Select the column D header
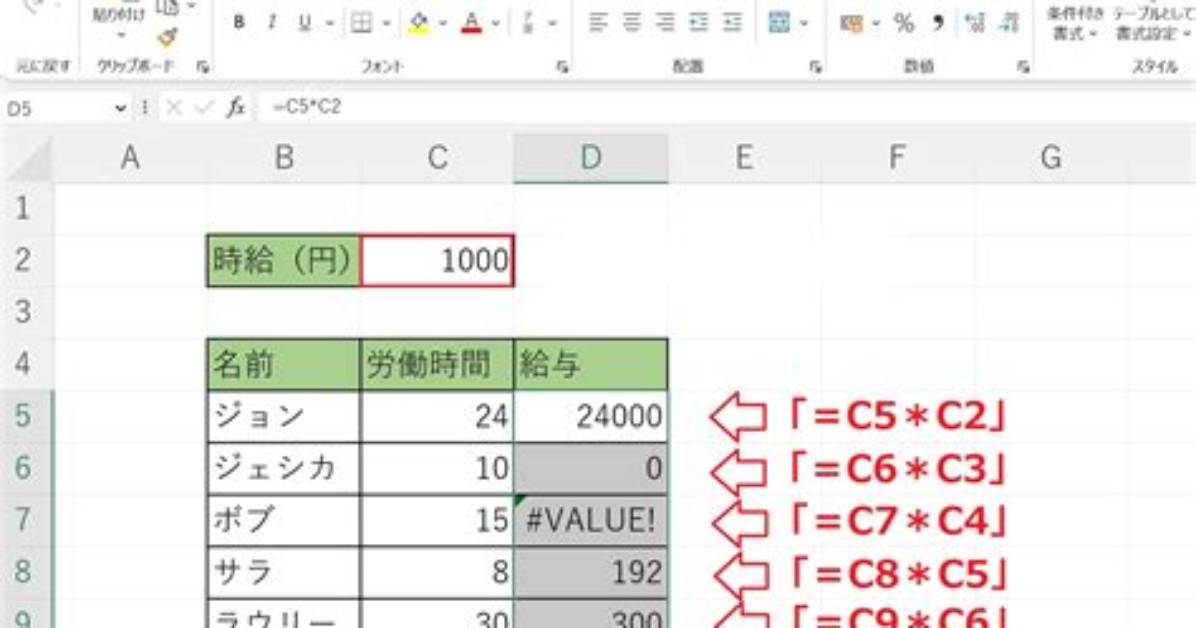This screenshot has height=628, width=1196. point(591,158)
